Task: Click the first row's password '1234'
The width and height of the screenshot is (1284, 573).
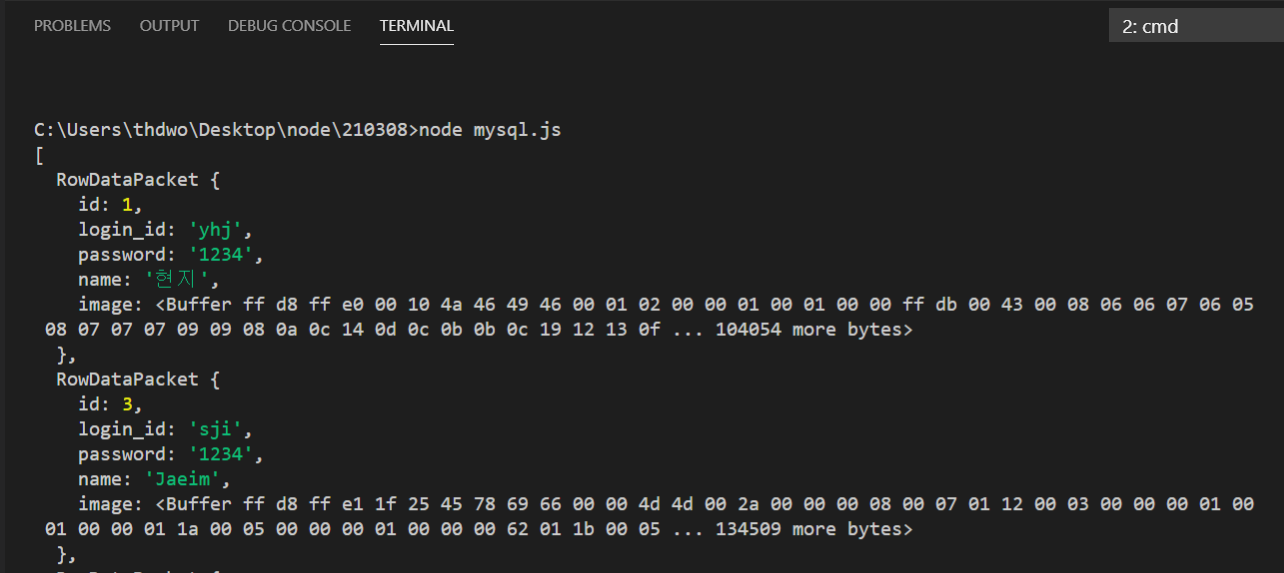Action: tap(223, 255)
